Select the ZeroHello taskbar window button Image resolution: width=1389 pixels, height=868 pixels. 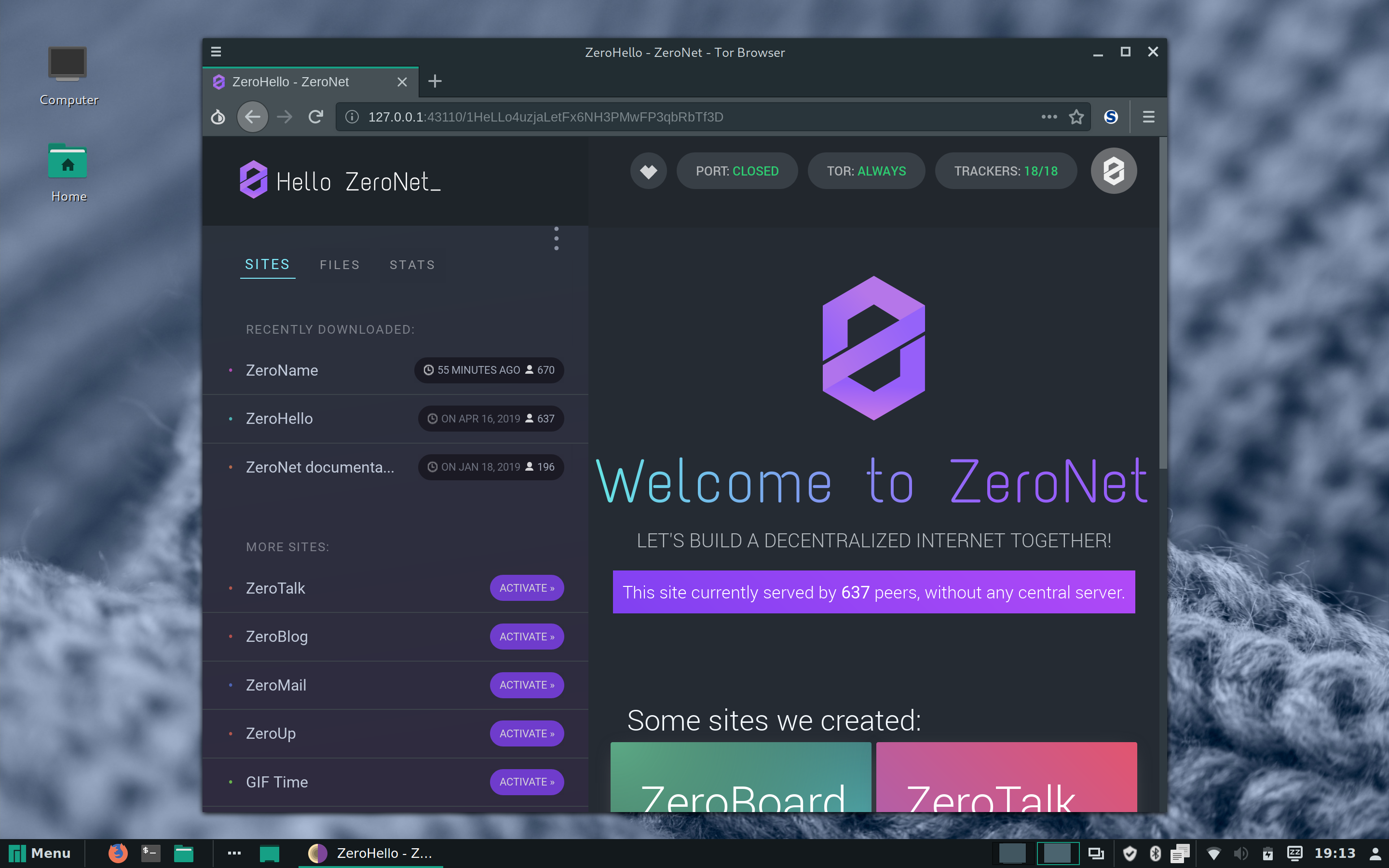point(371,853)
